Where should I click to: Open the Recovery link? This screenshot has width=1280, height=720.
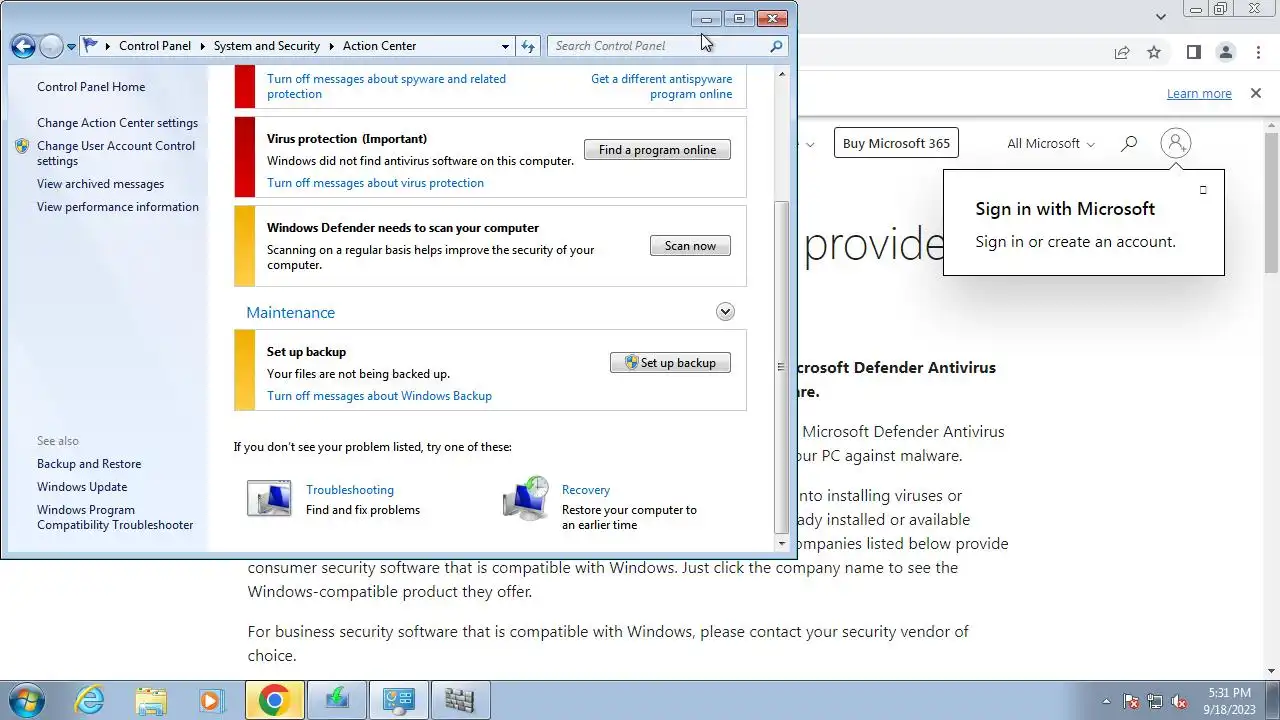tap(586, 490)
